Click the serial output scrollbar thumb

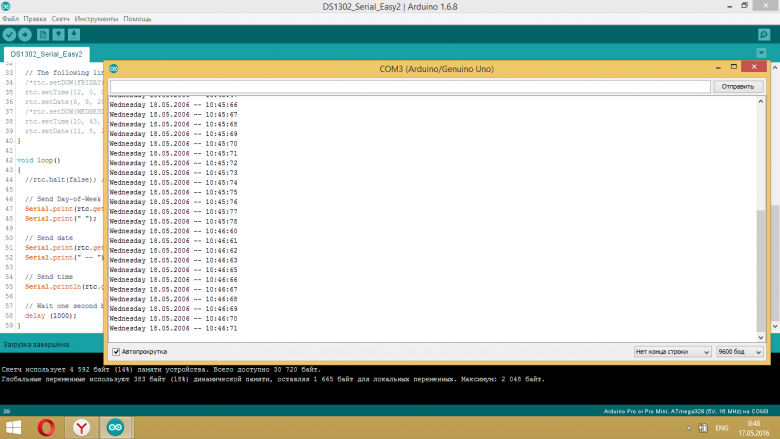(761, 271)
